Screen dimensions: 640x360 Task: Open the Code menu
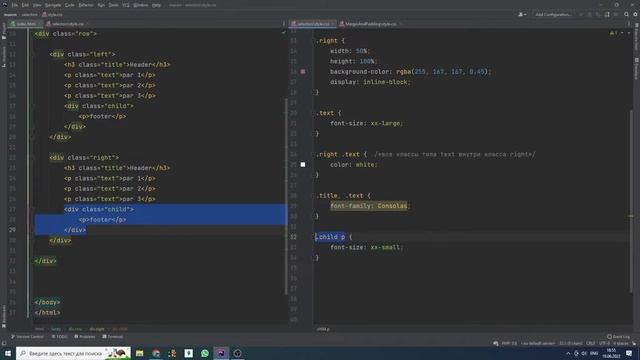pyautogui.click(x=70, y=5)
